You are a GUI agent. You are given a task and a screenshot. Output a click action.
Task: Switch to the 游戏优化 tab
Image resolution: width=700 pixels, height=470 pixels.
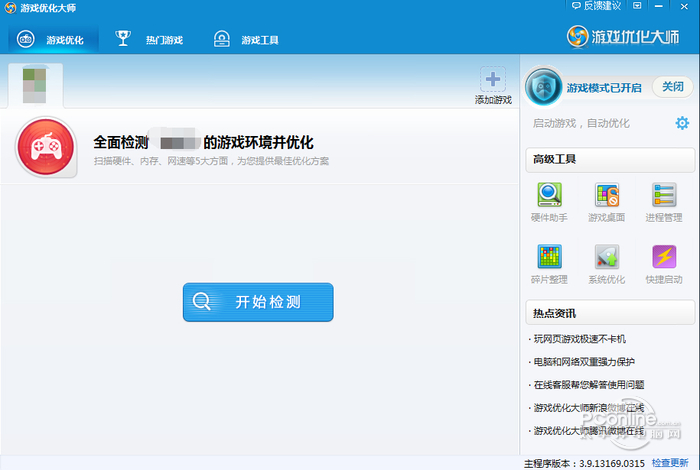point(53,40)
